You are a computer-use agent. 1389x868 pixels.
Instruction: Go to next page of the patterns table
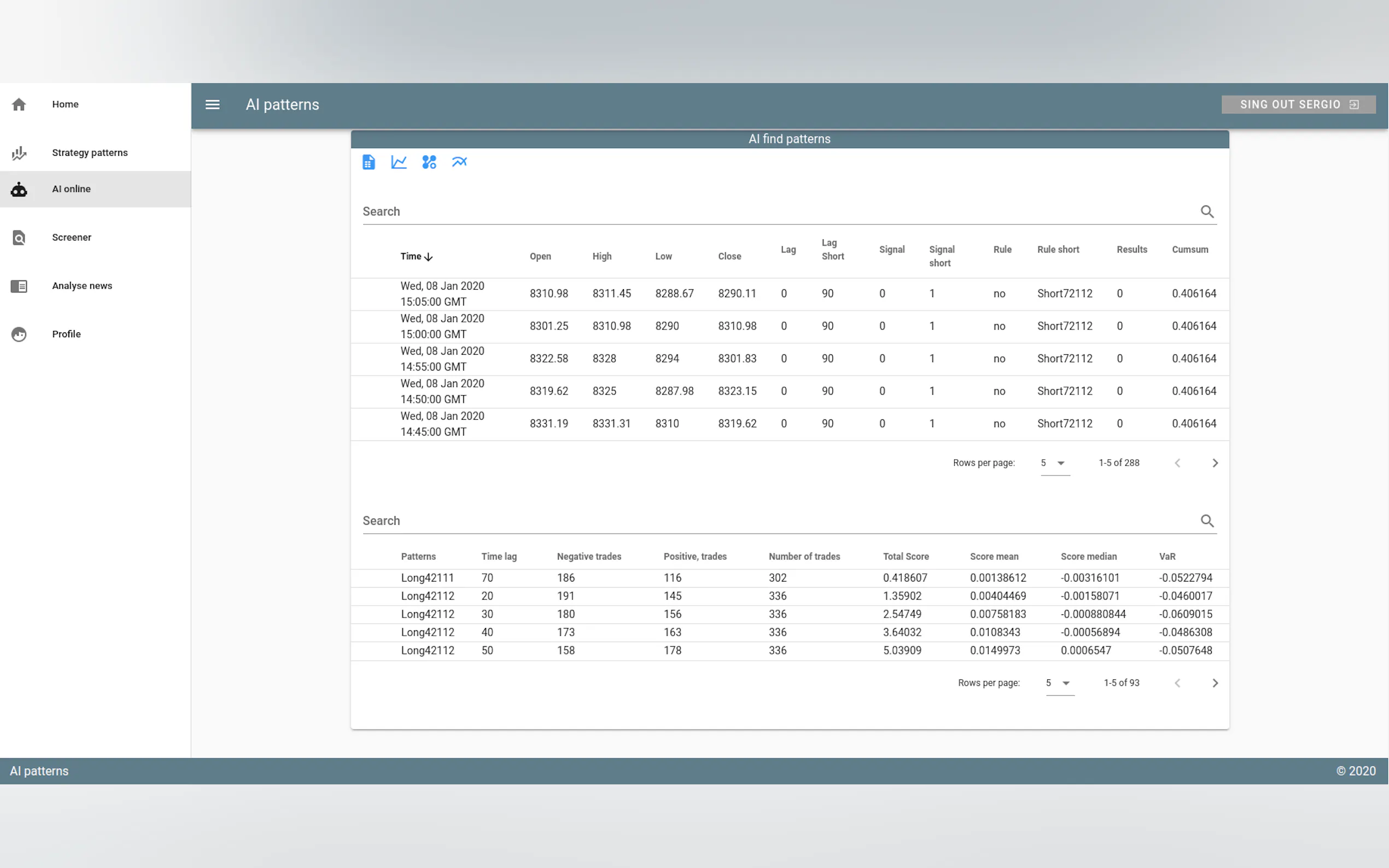coord(1215,683)
